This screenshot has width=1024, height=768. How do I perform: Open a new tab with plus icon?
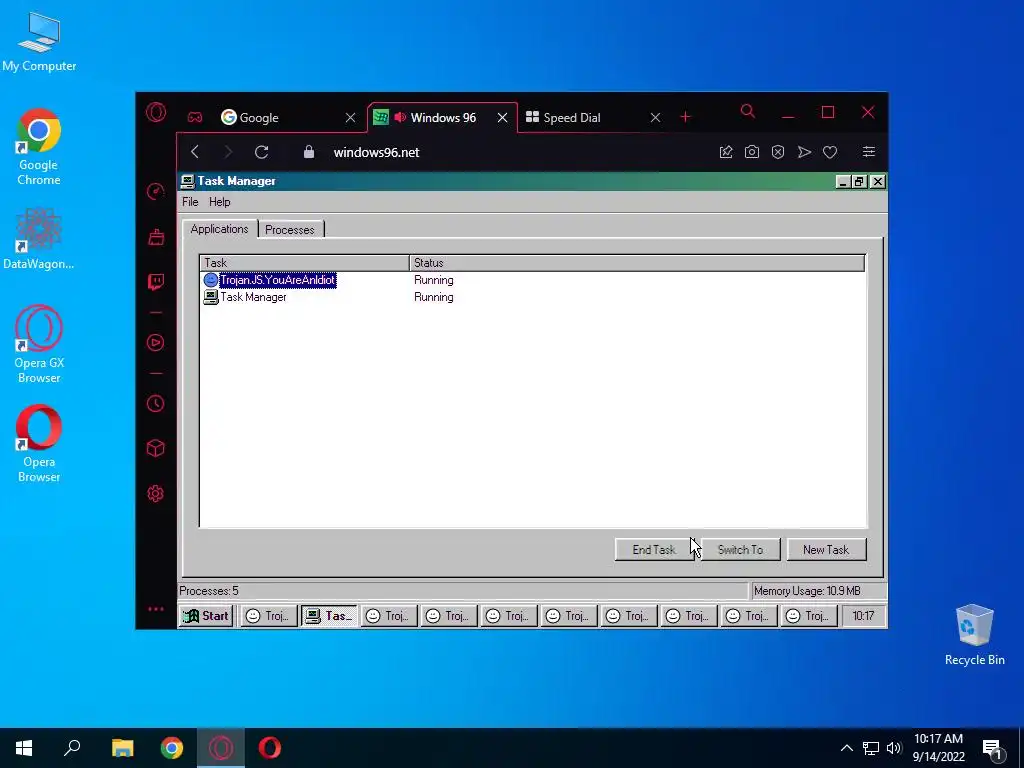pos(685,117)
